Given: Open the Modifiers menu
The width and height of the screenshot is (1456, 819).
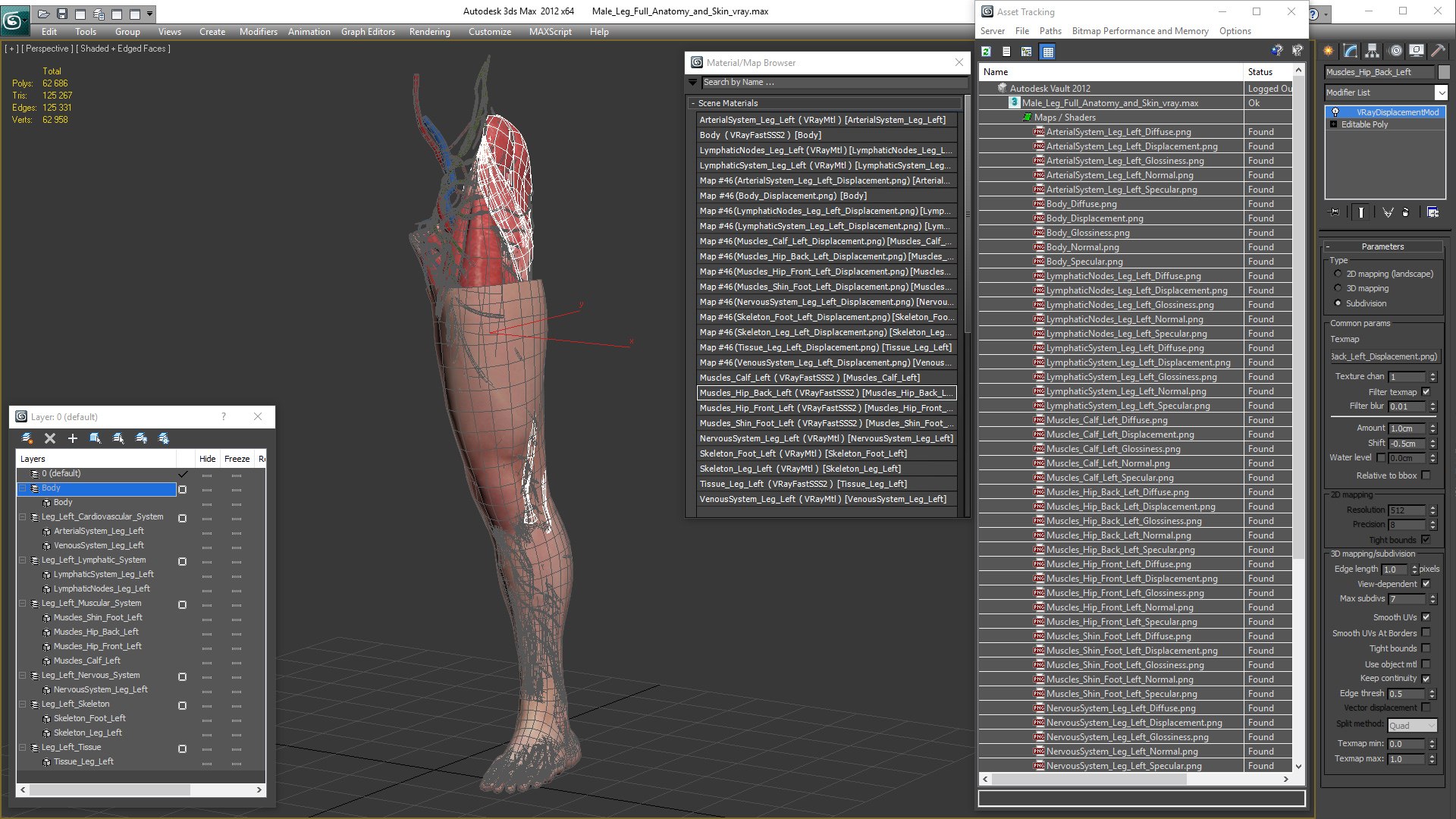Looking at the screenshot, I should click(x=259, y=32).
